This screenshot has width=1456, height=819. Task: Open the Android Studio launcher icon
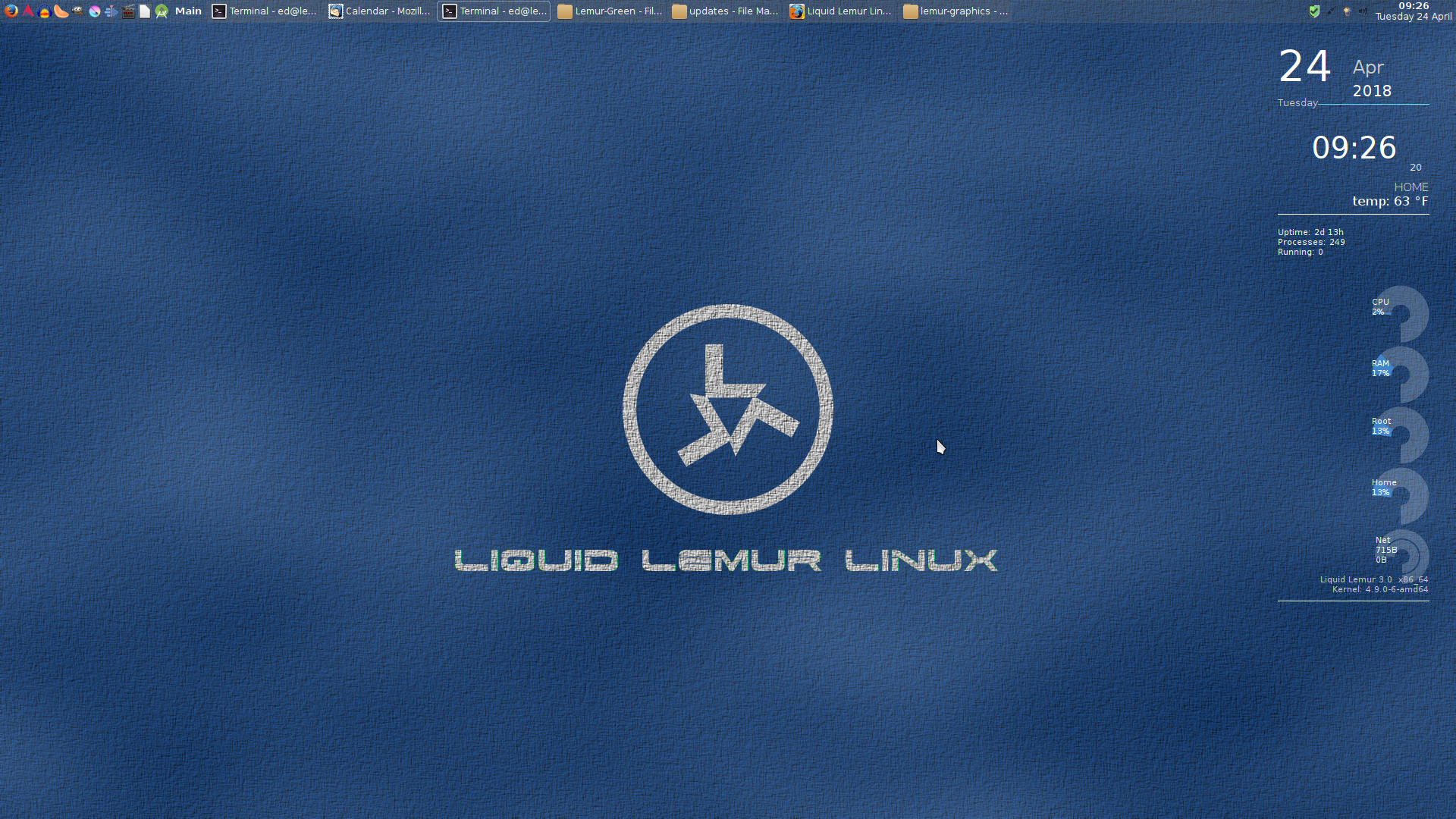(162, 11)
